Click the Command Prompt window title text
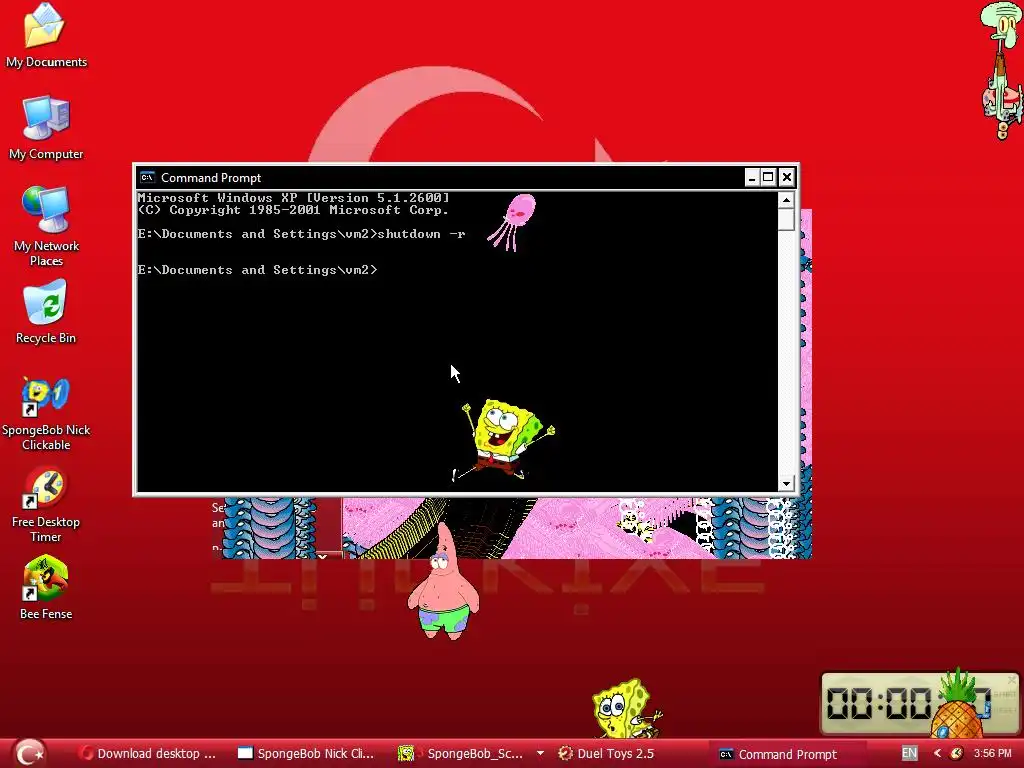The image size is (1024, 768). click(211, 178)
